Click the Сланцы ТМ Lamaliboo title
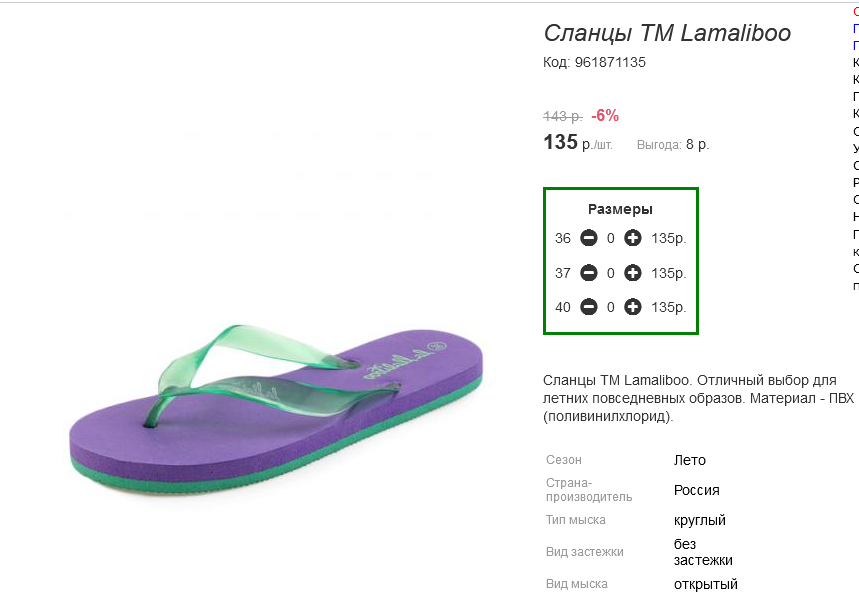The image size is (859, 605). [x=667, y=33]
